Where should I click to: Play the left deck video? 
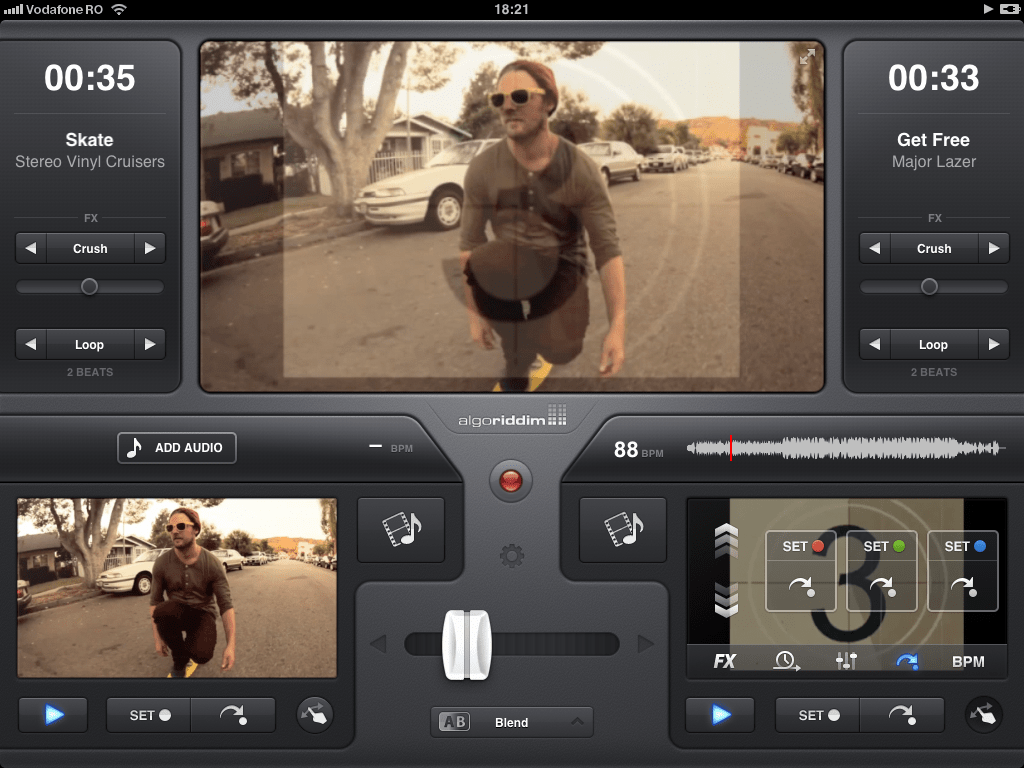click(54, 714)
